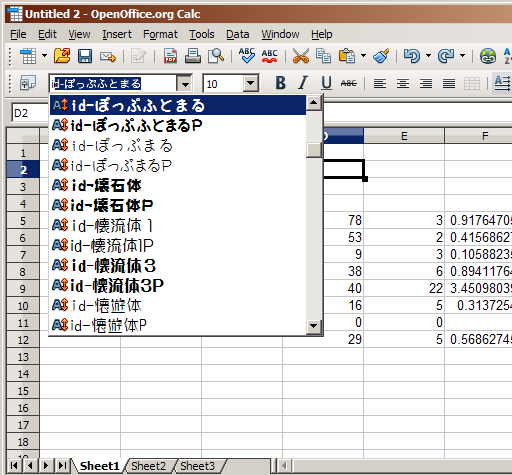Toggle Italic formatting
The height and width of the screenshot is (475, 512).
303,83
